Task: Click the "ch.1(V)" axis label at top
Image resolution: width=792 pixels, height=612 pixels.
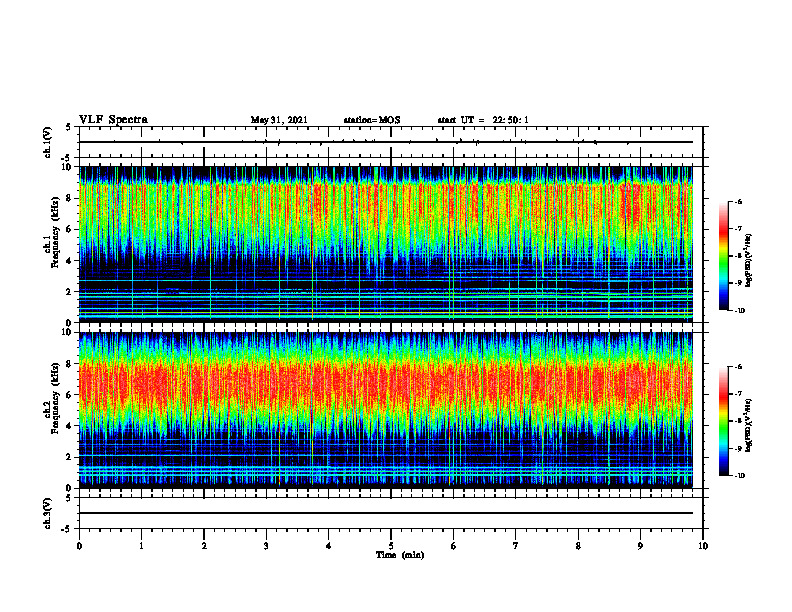Action: (x=48, y=142)
